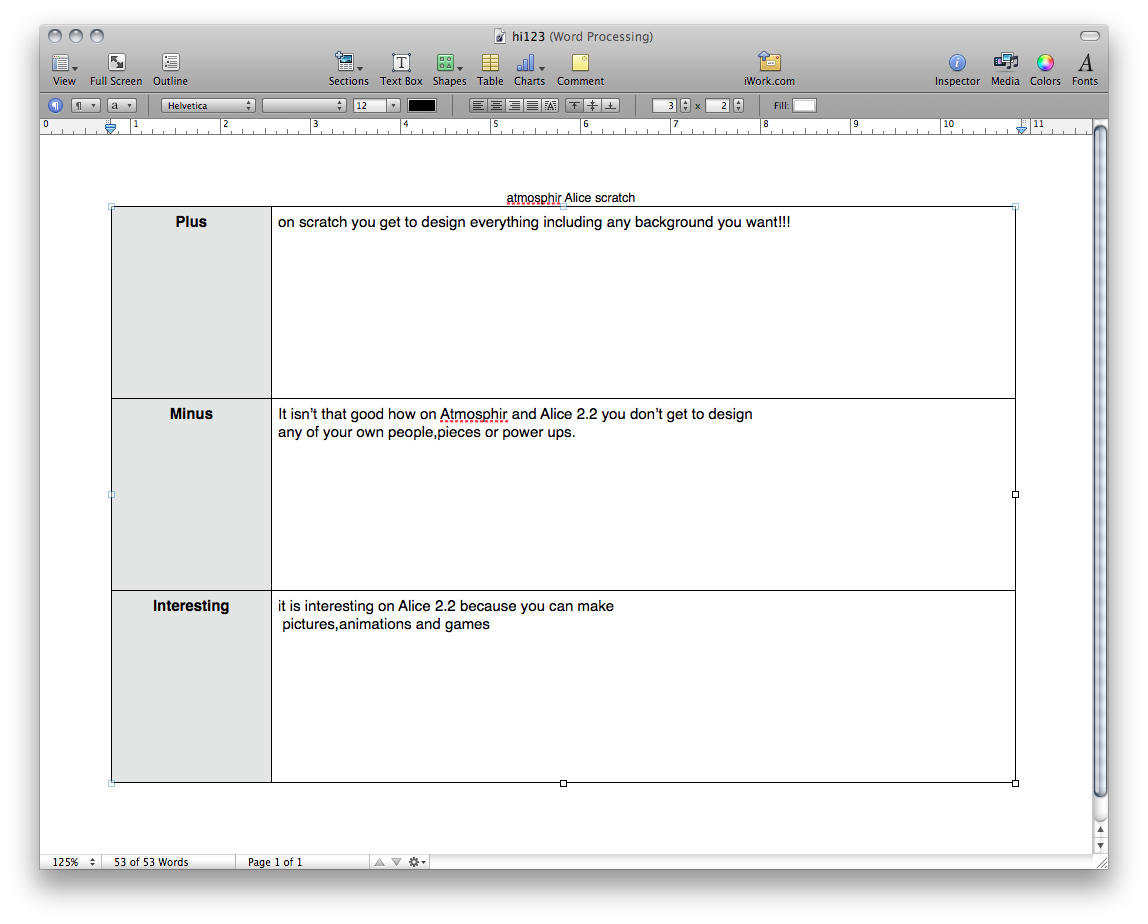The width and height of the screenshot is (1148, 924).
Task: Click the misspelled word Atmosphir in Minus row
Action: click(x=473, y=414)
